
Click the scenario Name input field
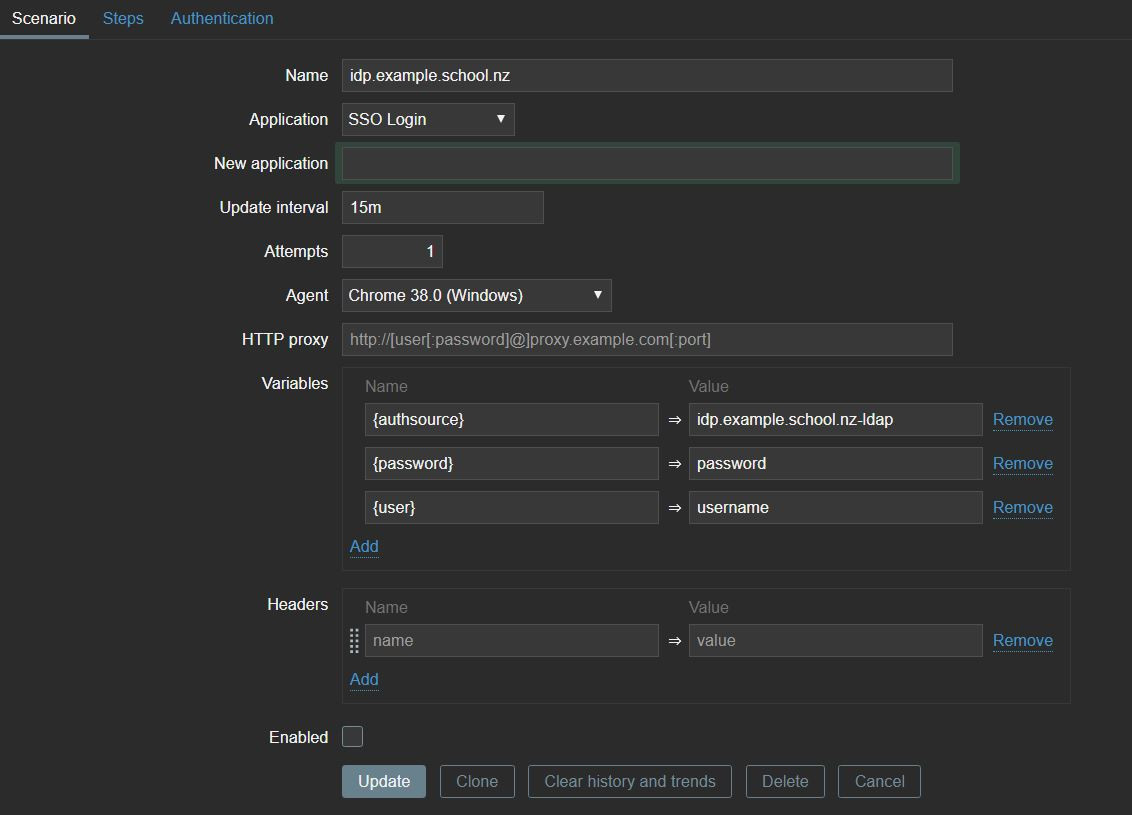click(646, 76)
